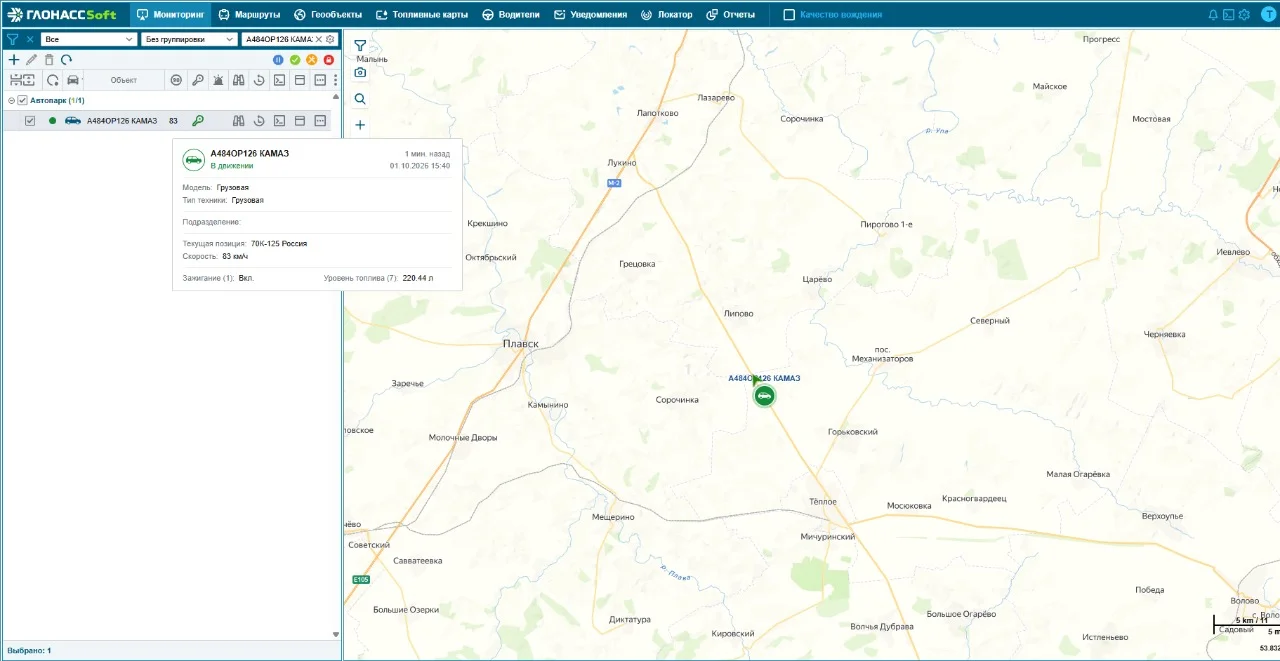Open the terminal console icon in the header
1280x661 pixels.
coord(1229,15)
